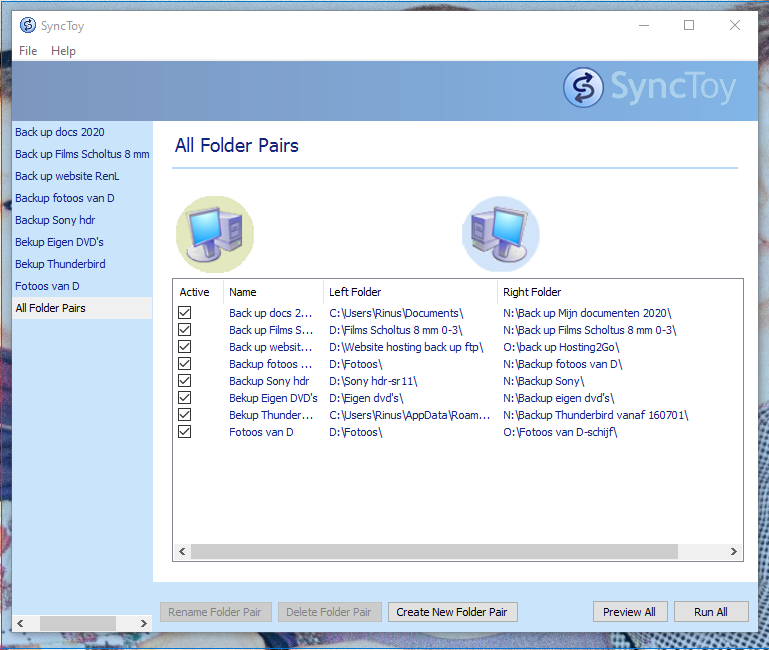Click the name "Back up Films S..." in list
Viewport: 769px width, 650px height.
click(x=271, y=330)
